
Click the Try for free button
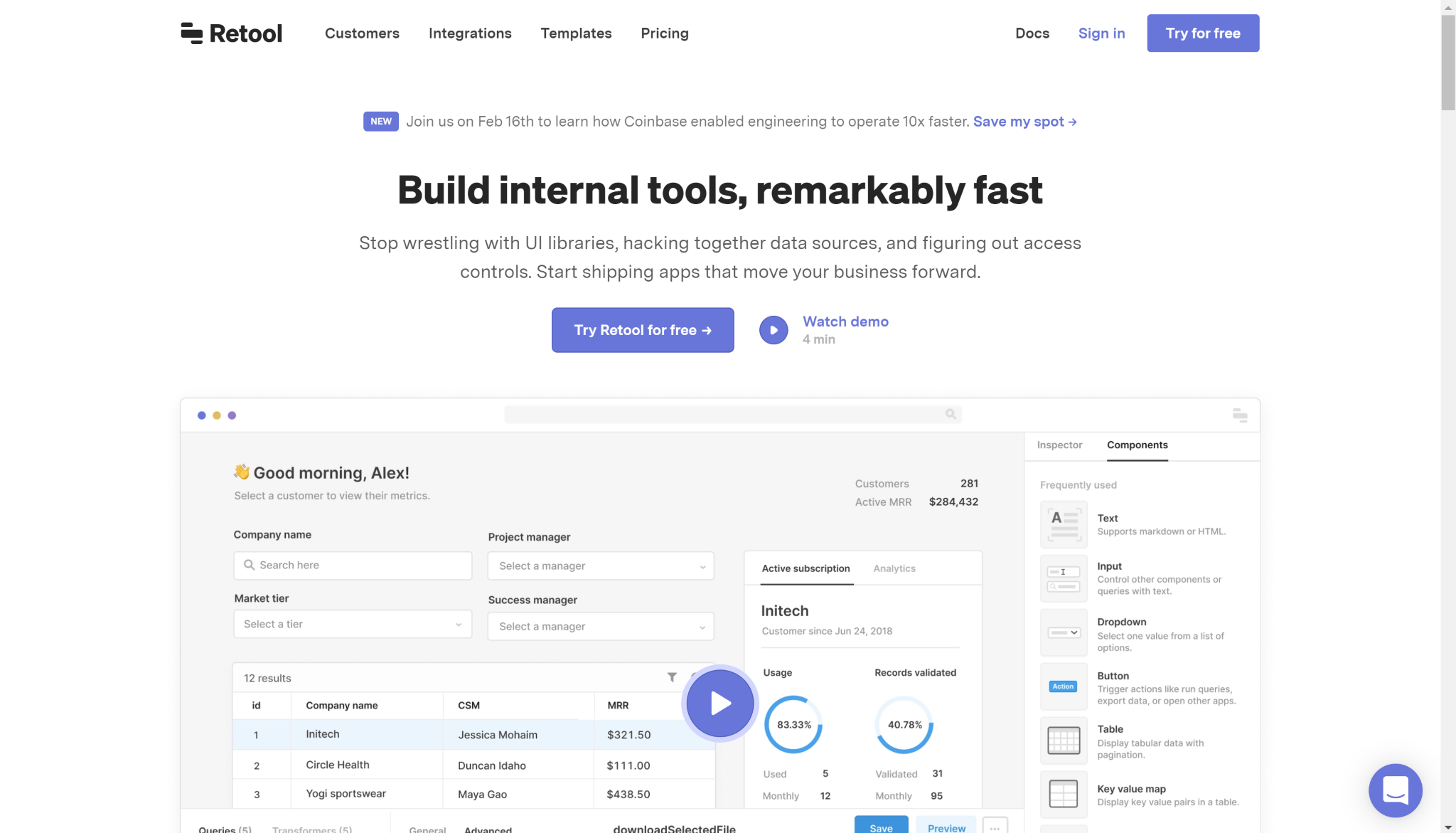[1203, 33]
